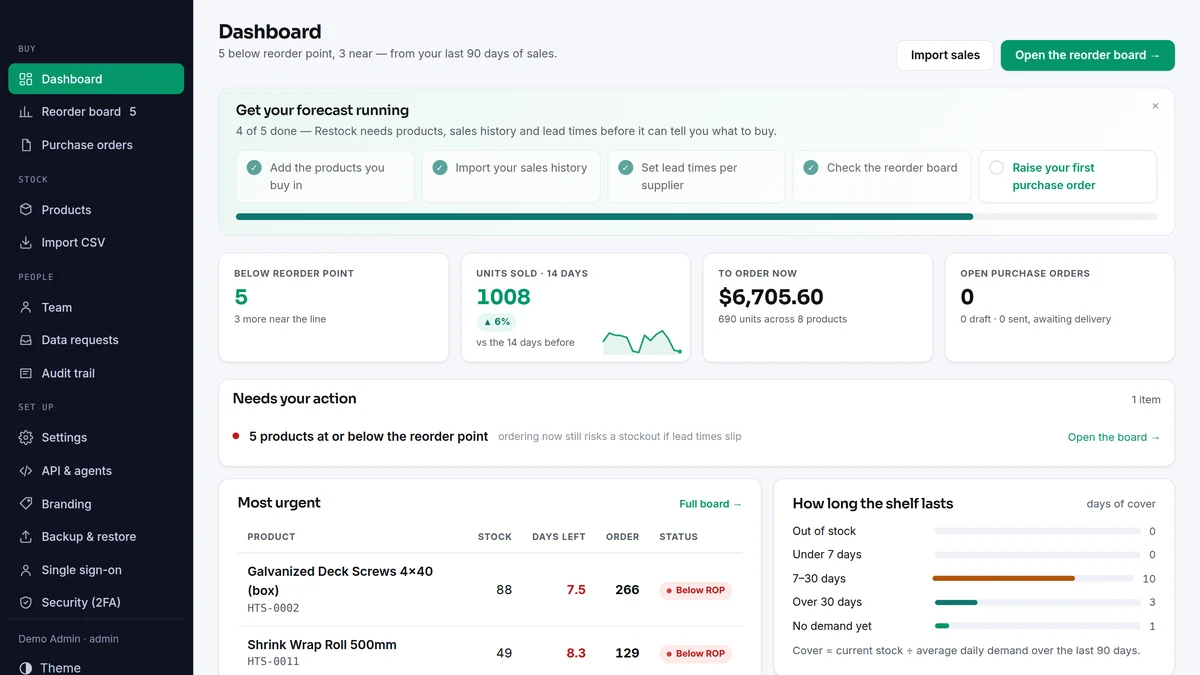The image size is (1200, 675).
Task: Click the order quantity '266'
Action: pos(627,590)
